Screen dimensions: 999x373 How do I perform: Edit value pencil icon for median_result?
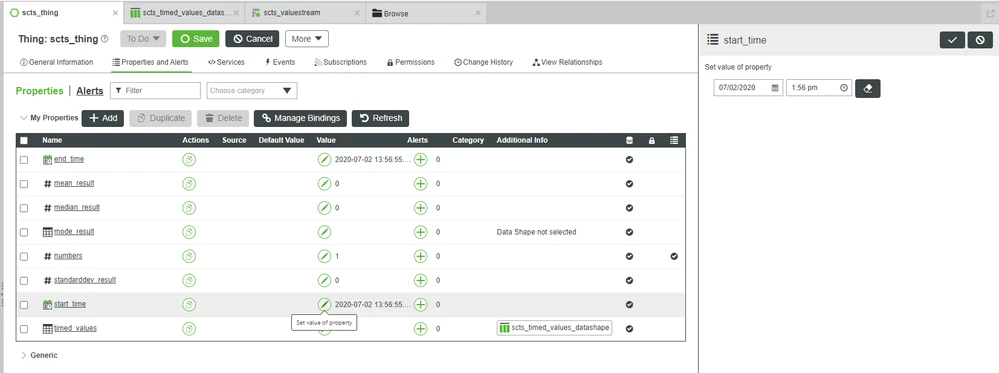324,208
